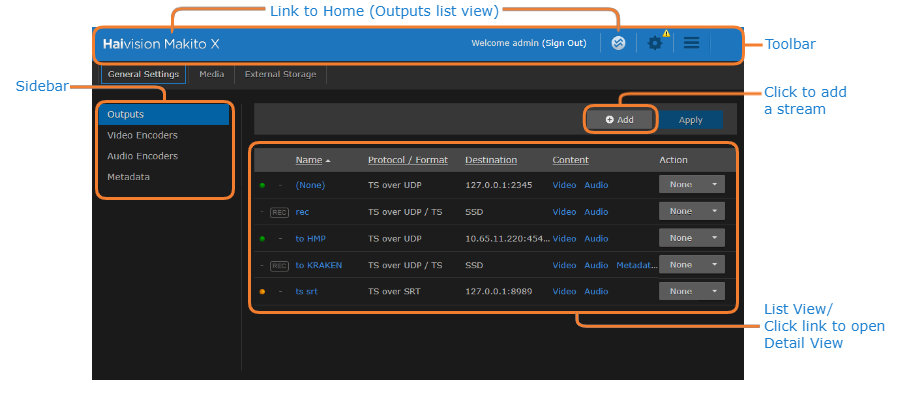Open the streaming home icon in toolbar
The image size is (905, 400).
tap(618, 44)
